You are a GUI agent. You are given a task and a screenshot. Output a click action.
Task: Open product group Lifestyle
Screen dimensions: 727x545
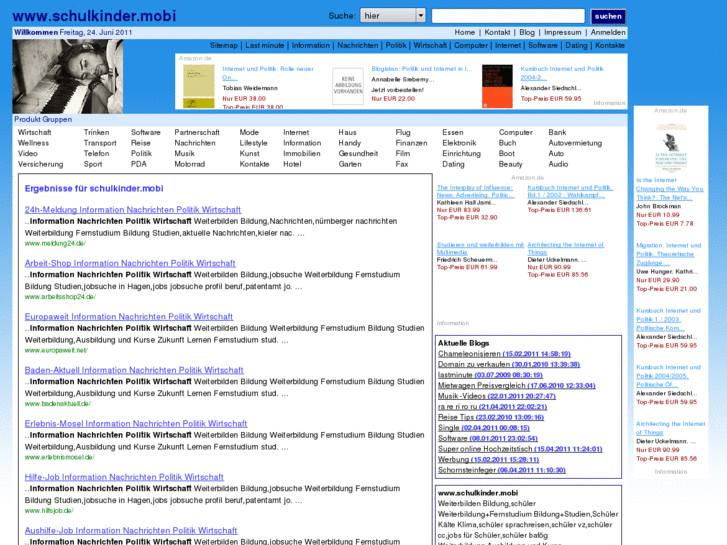pos(254,143)
